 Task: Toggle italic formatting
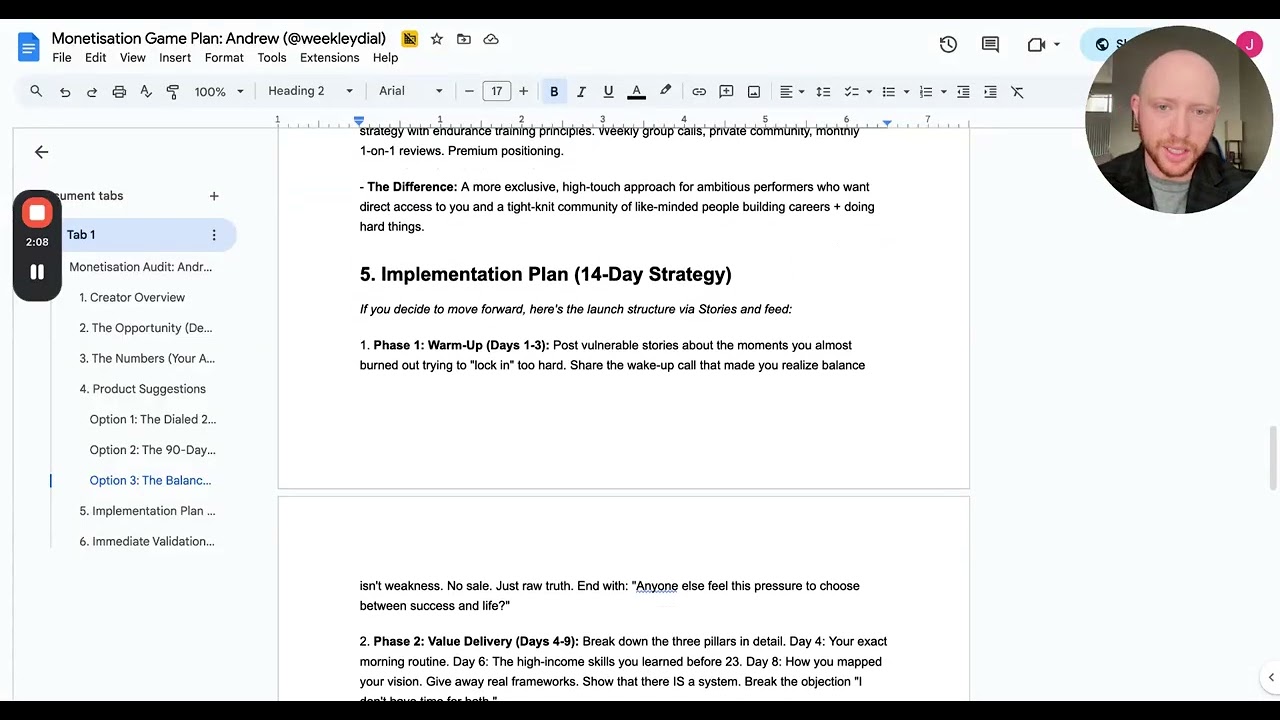click(581, 91)
